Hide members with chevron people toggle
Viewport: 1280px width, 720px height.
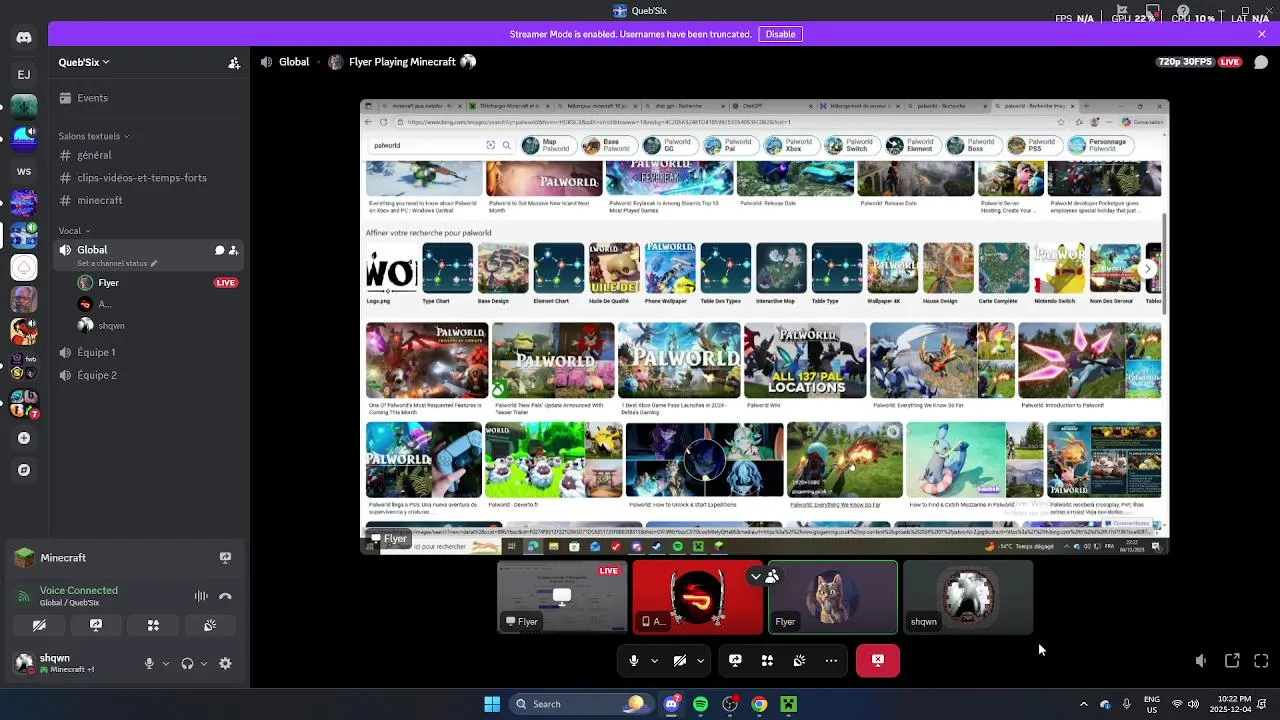pyautogui.click(x=765, y=576)
